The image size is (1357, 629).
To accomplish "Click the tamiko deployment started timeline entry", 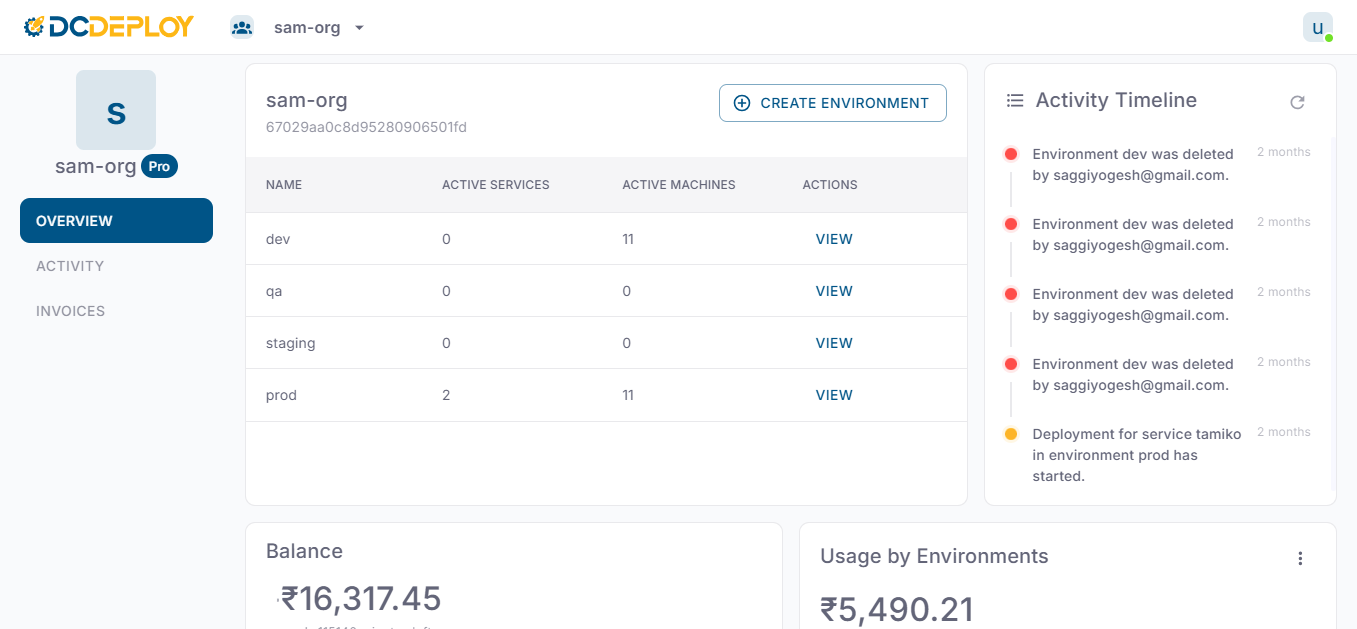I will pos(1137,455).
